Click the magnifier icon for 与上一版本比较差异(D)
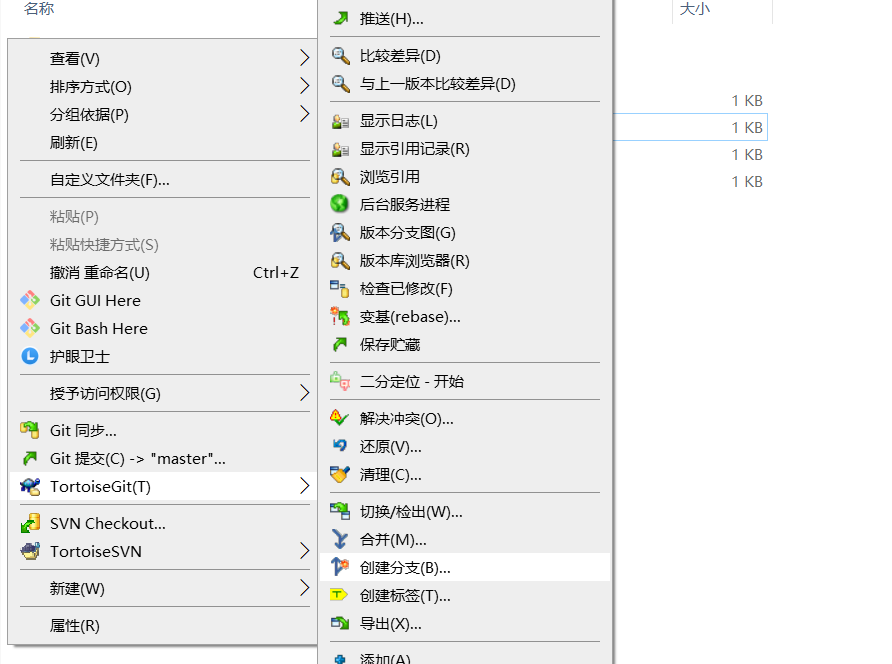 coord(340,84)
